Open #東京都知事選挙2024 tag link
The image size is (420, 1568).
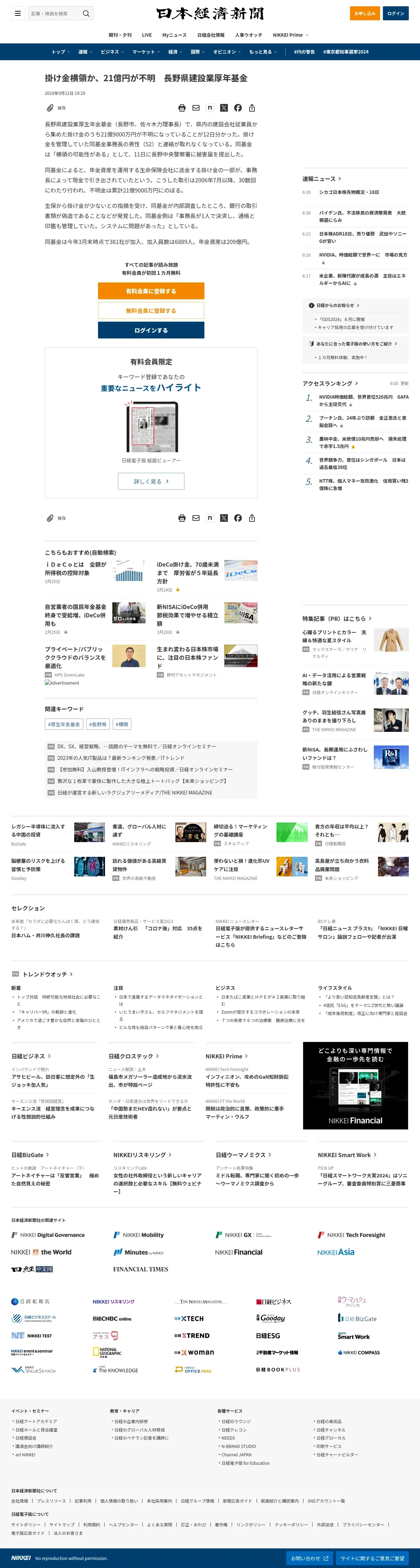tap(346, 52)
